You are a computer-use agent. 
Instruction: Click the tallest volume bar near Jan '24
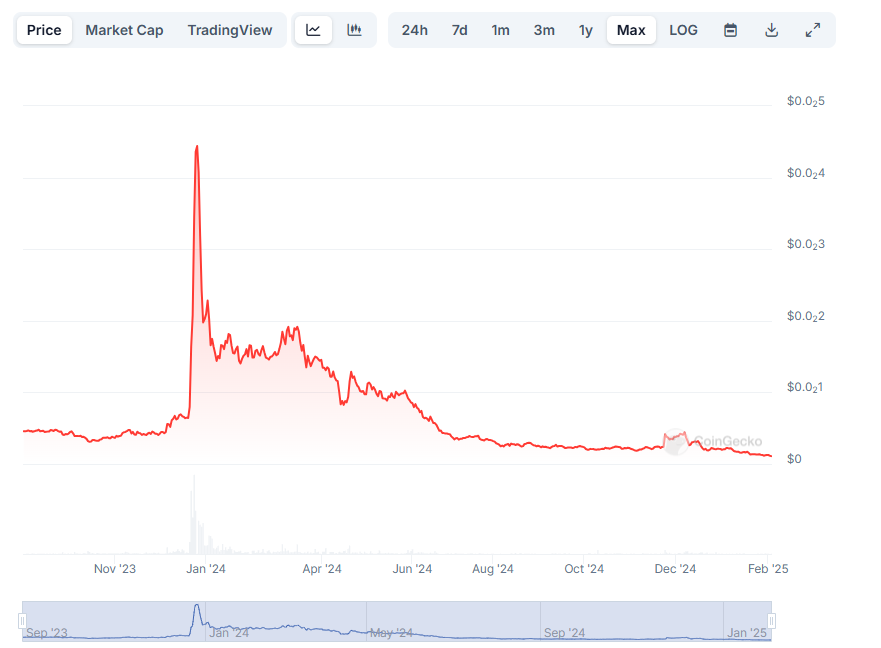[194, 514]
